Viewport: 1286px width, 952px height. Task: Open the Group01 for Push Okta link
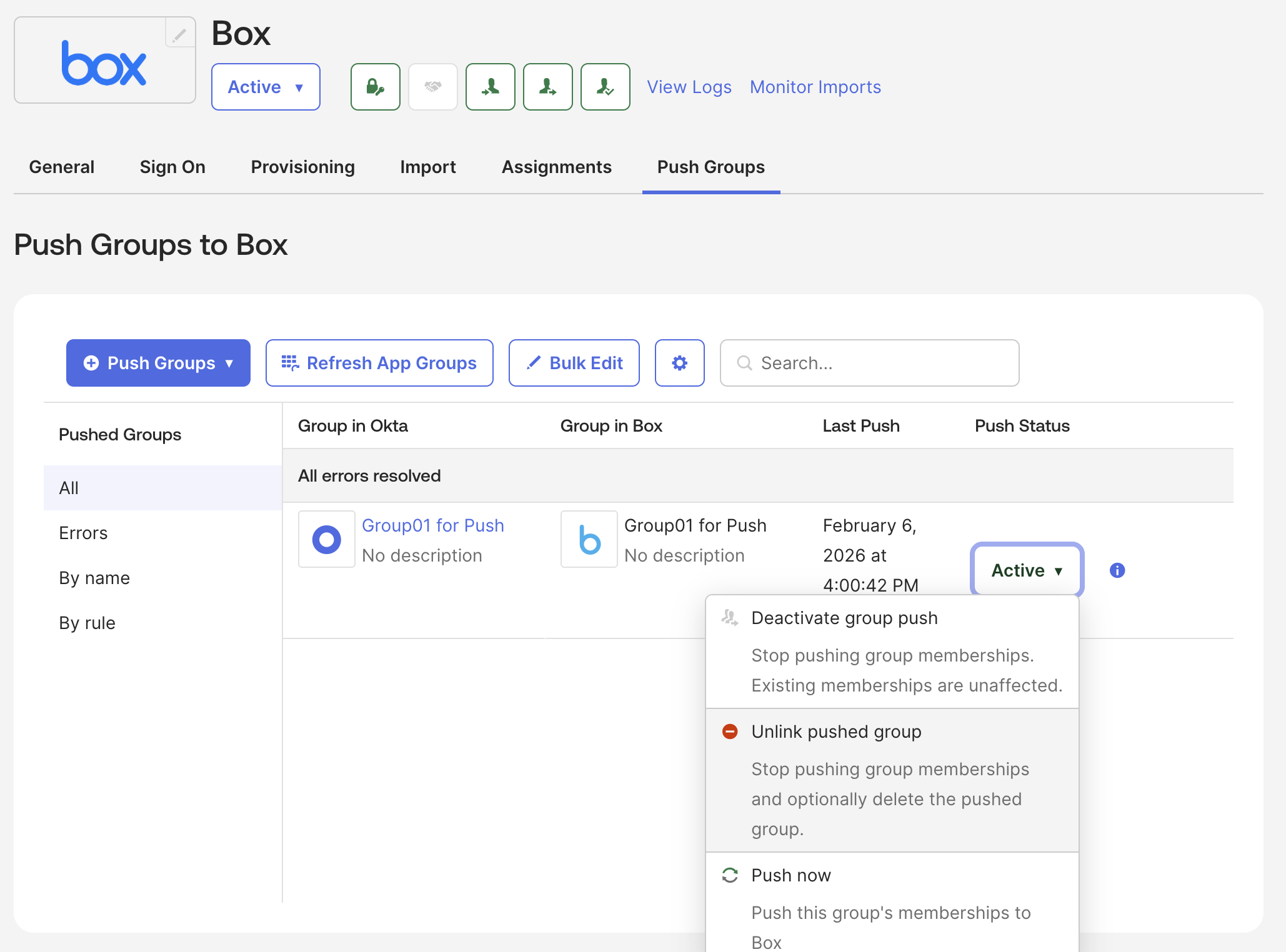pyautogui.click(x=432, y=525)
